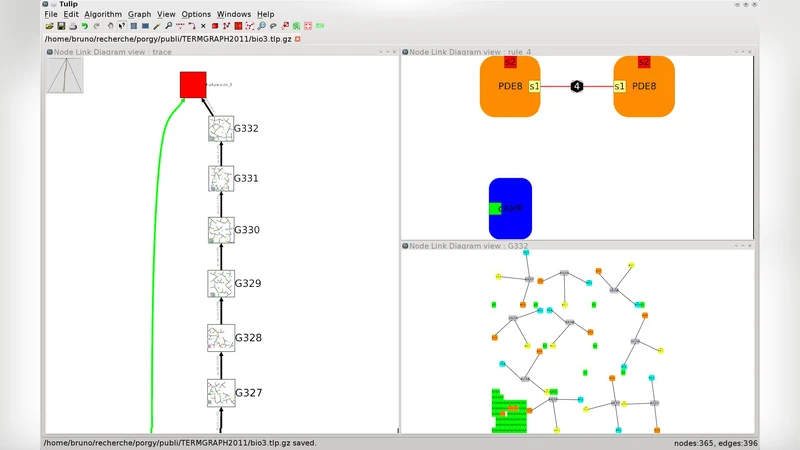This screenshot has width=800, height=450.
Task: Open the Options menu
Action: pos(196,15)
